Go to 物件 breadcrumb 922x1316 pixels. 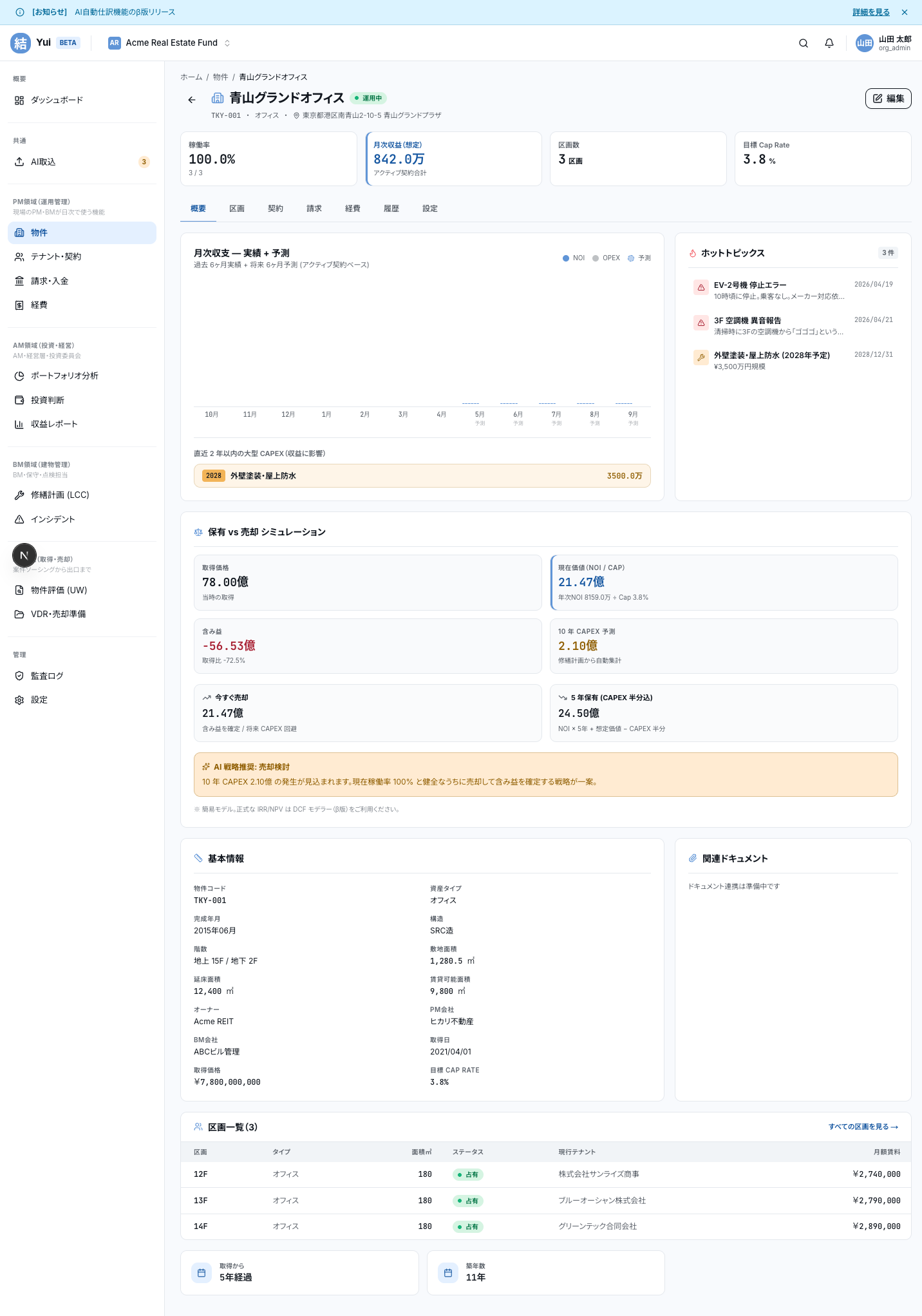click(221, 77)
